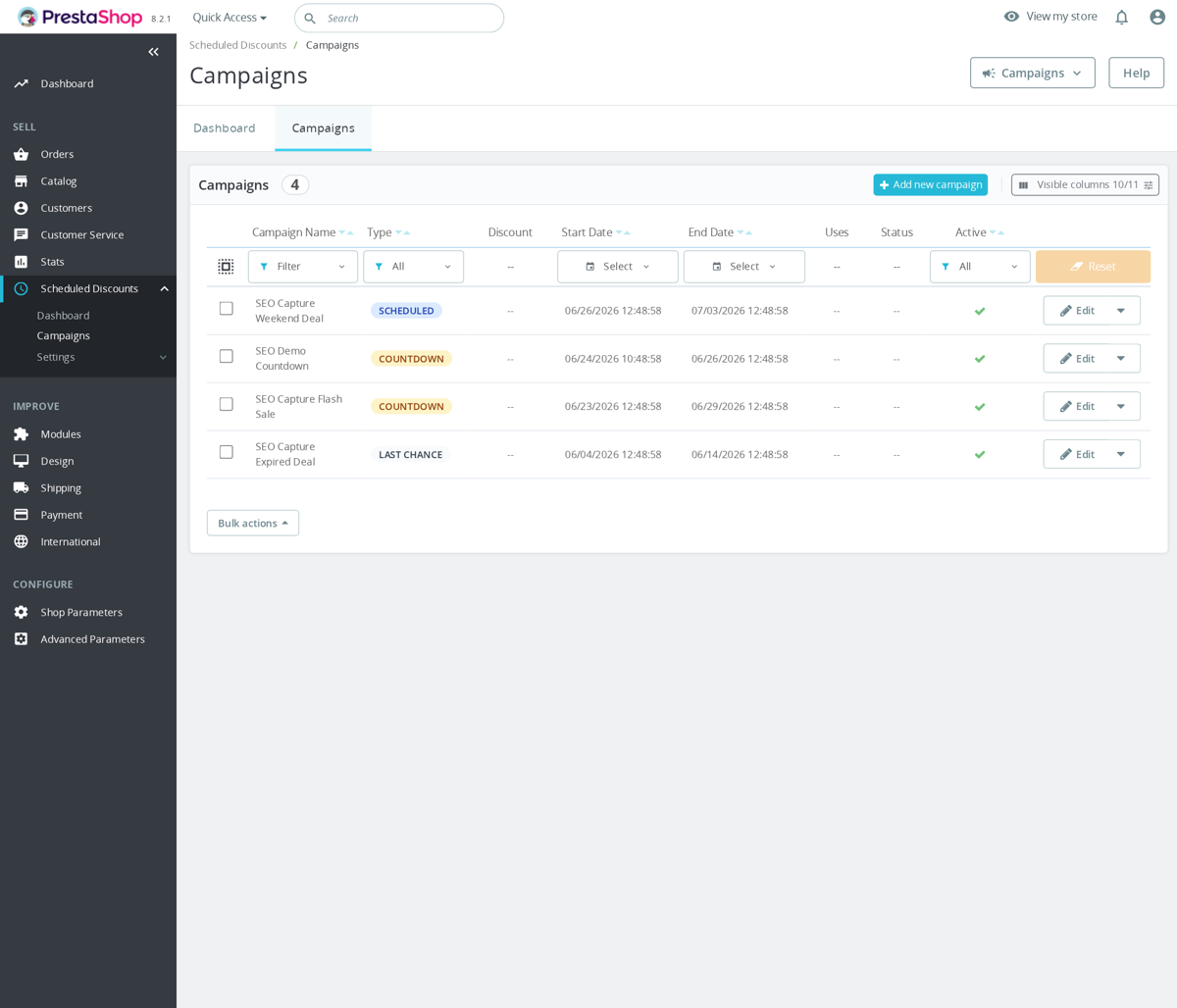
Task: Open the Quick Access dropdown
Action: pos(230,18)
